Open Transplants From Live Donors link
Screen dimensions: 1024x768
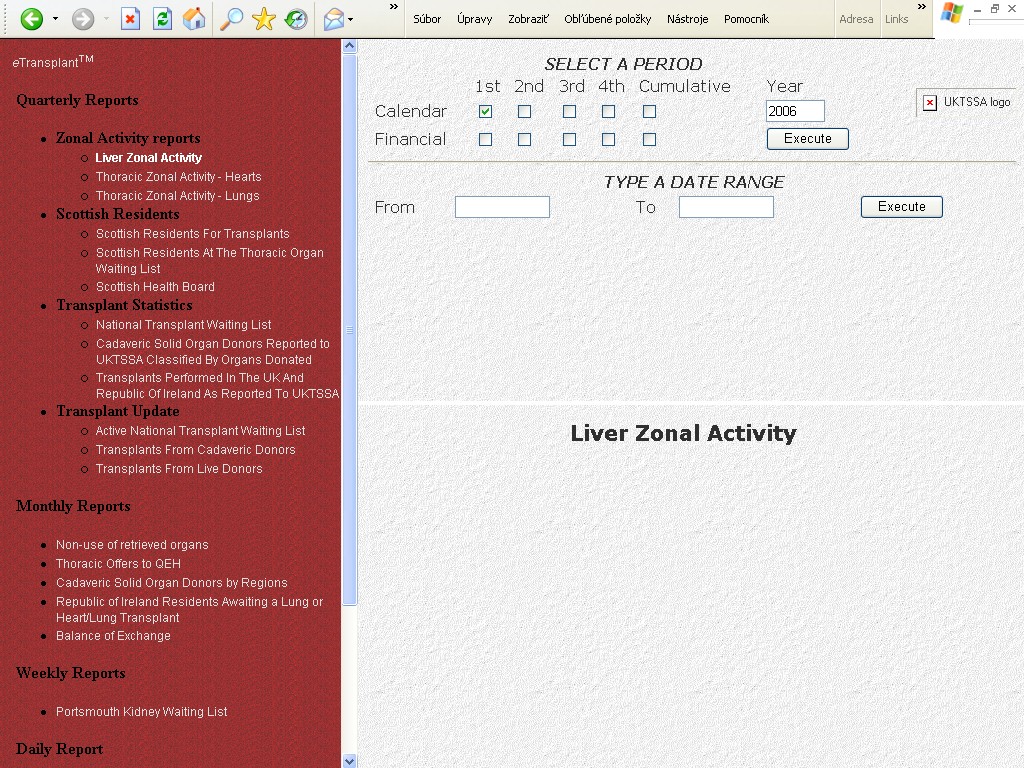pos(179,468)
